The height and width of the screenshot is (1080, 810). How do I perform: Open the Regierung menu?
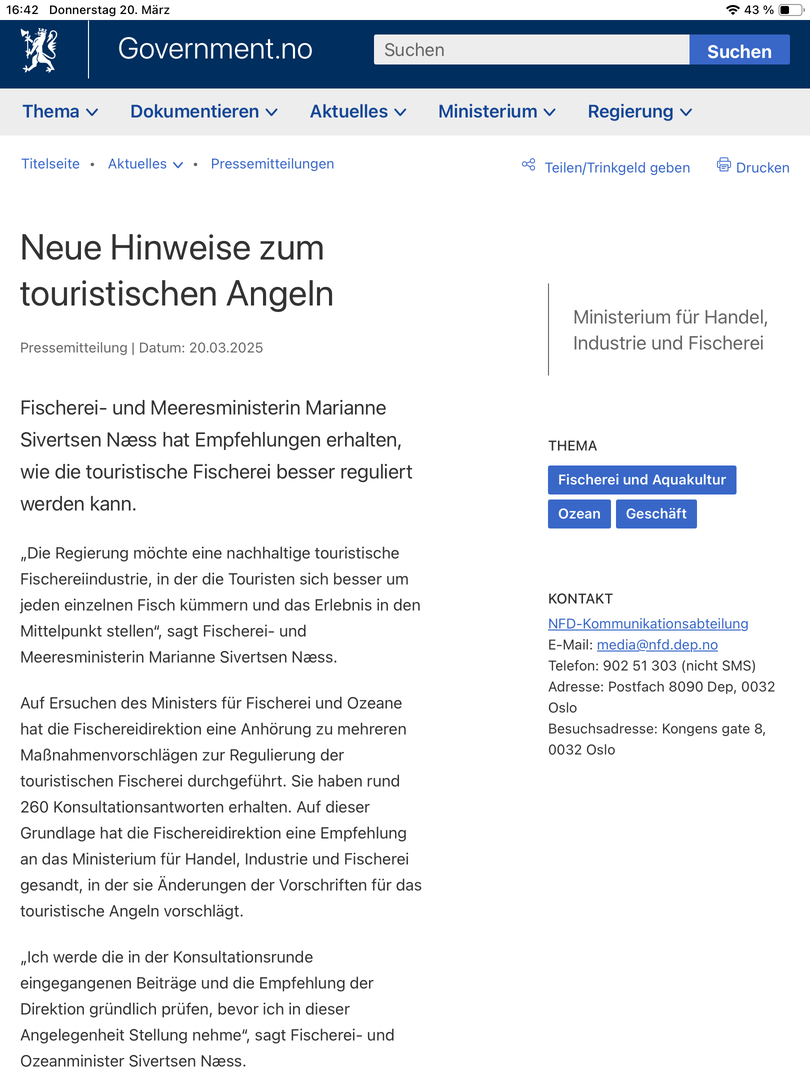tap(640, 112)
